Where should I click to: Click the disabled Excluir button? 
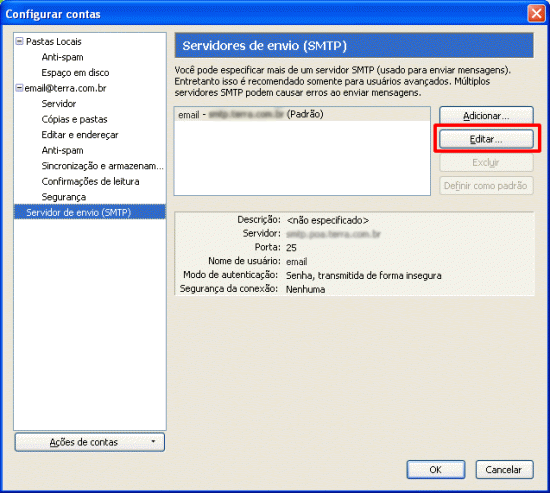(x=486, y=162)
